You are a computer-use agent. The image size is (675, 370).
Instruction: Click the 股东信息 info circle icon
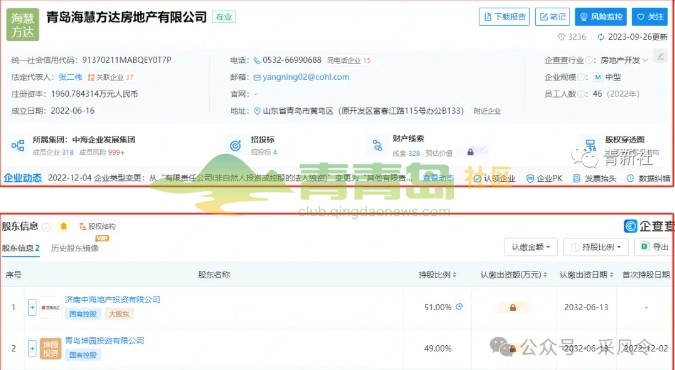46,227
